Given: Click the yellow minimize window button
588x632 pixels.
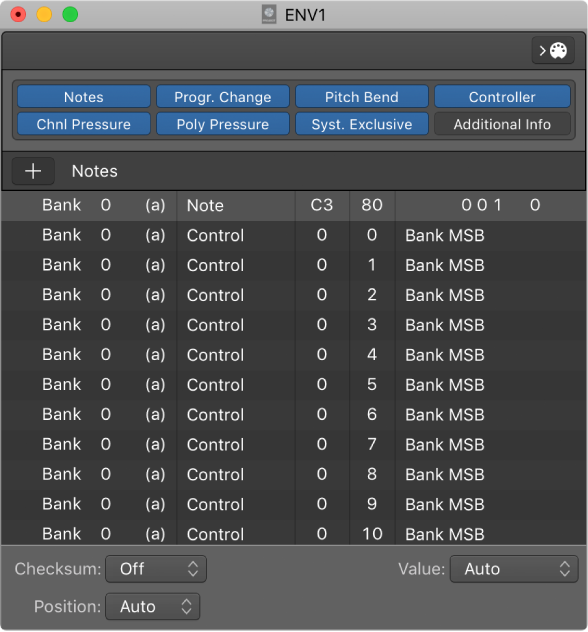Looking at the screenshot, I should [44, 15].
